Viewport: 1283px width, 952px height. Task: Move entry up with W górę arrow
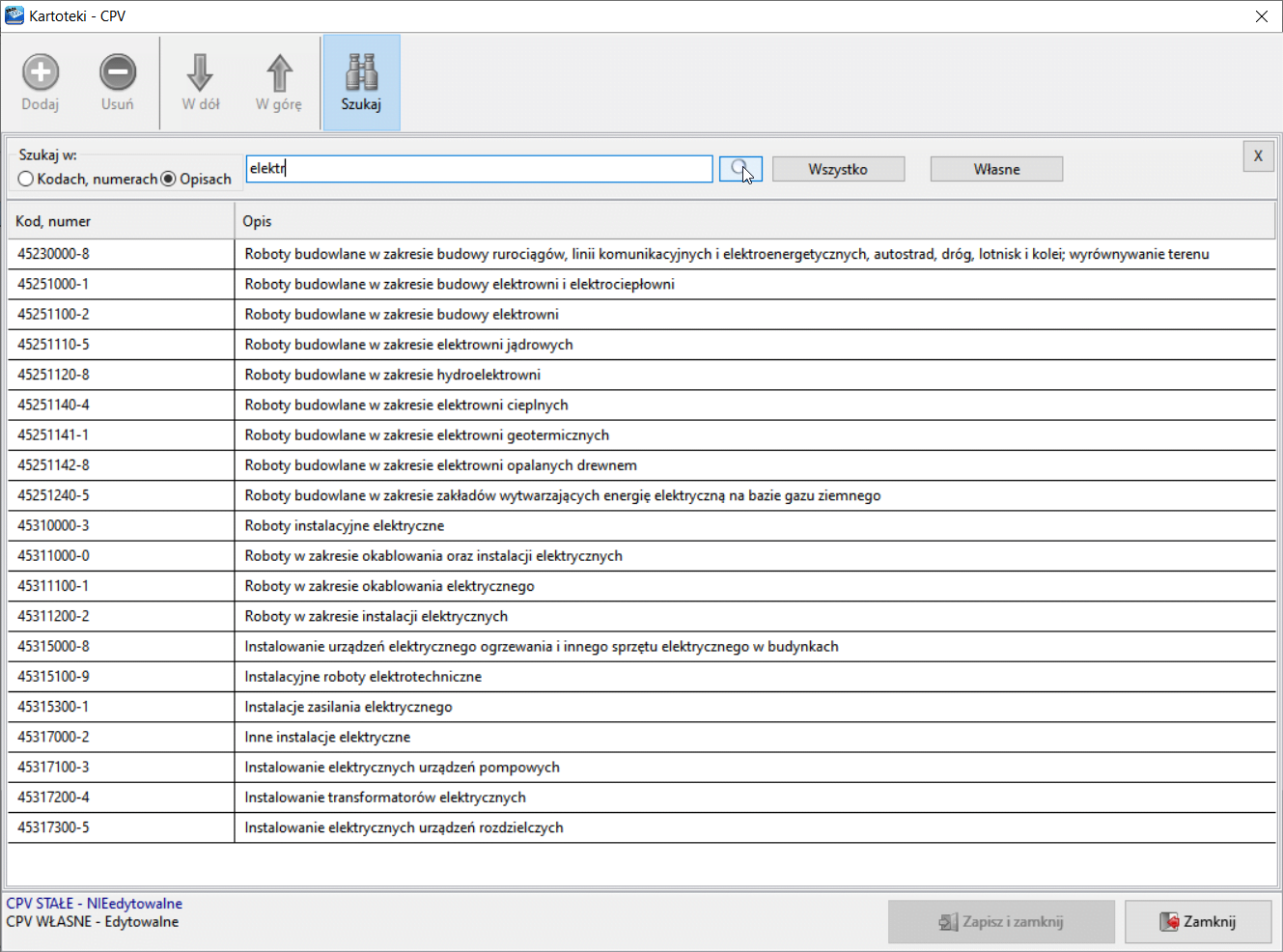pos(279,72)
